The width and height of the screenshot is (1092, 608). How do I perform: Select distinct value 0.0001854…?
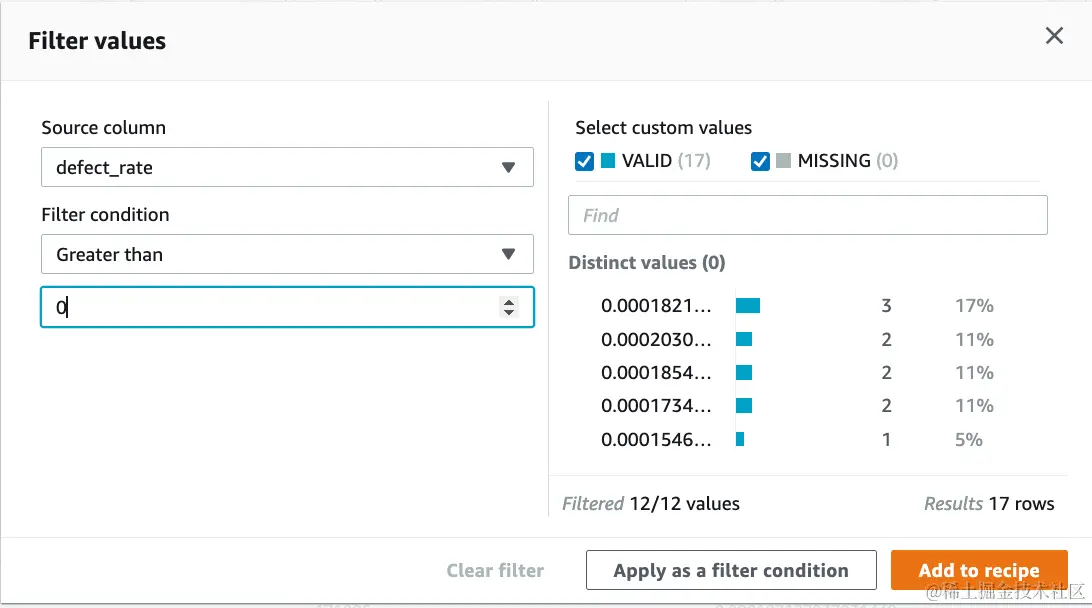pyautogui.click(x=656, y=373)
